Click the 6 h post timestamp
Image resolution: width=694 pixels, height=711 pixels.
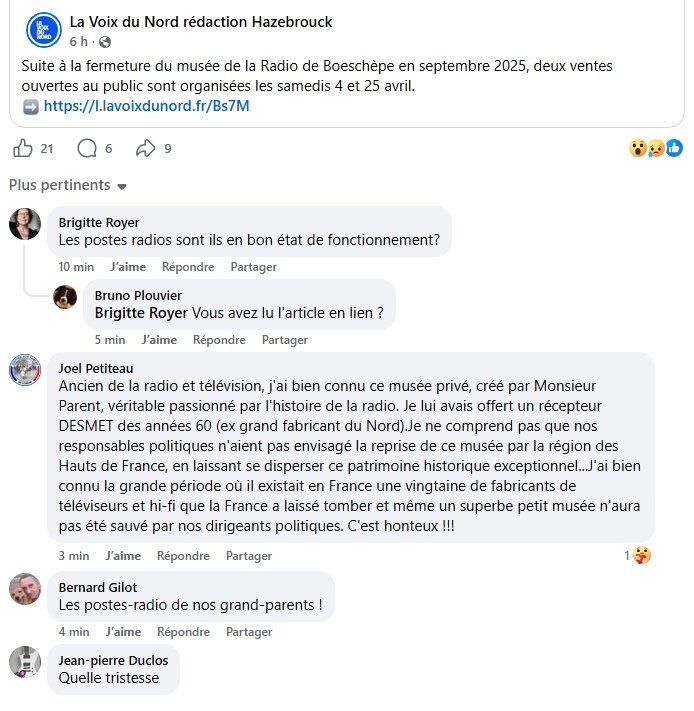coord(79,42)
